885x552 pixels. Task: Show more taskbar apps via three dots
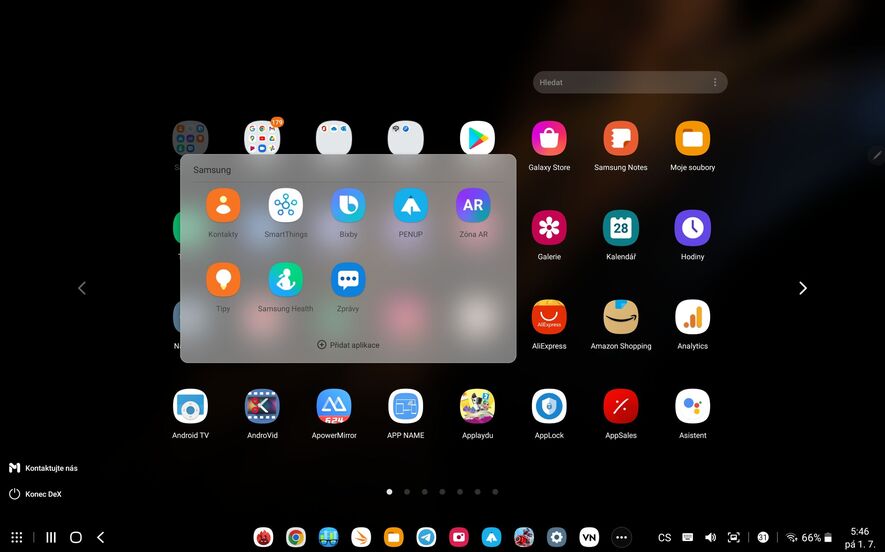click(621, 537)
